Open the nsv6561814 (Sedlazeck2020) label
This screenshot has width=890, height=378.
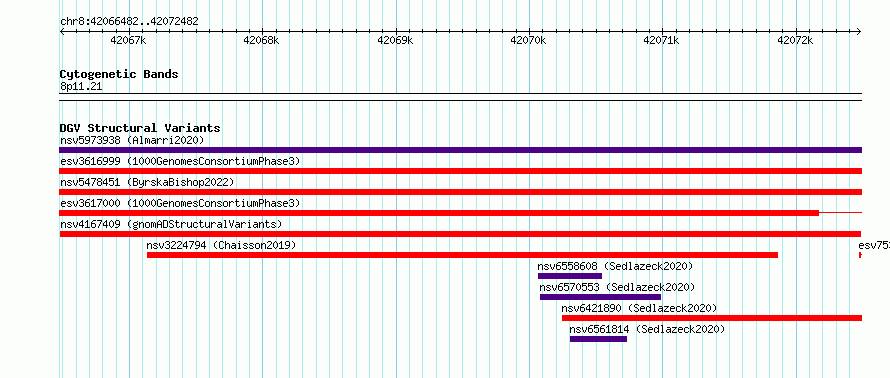click(x=647, y=329)
